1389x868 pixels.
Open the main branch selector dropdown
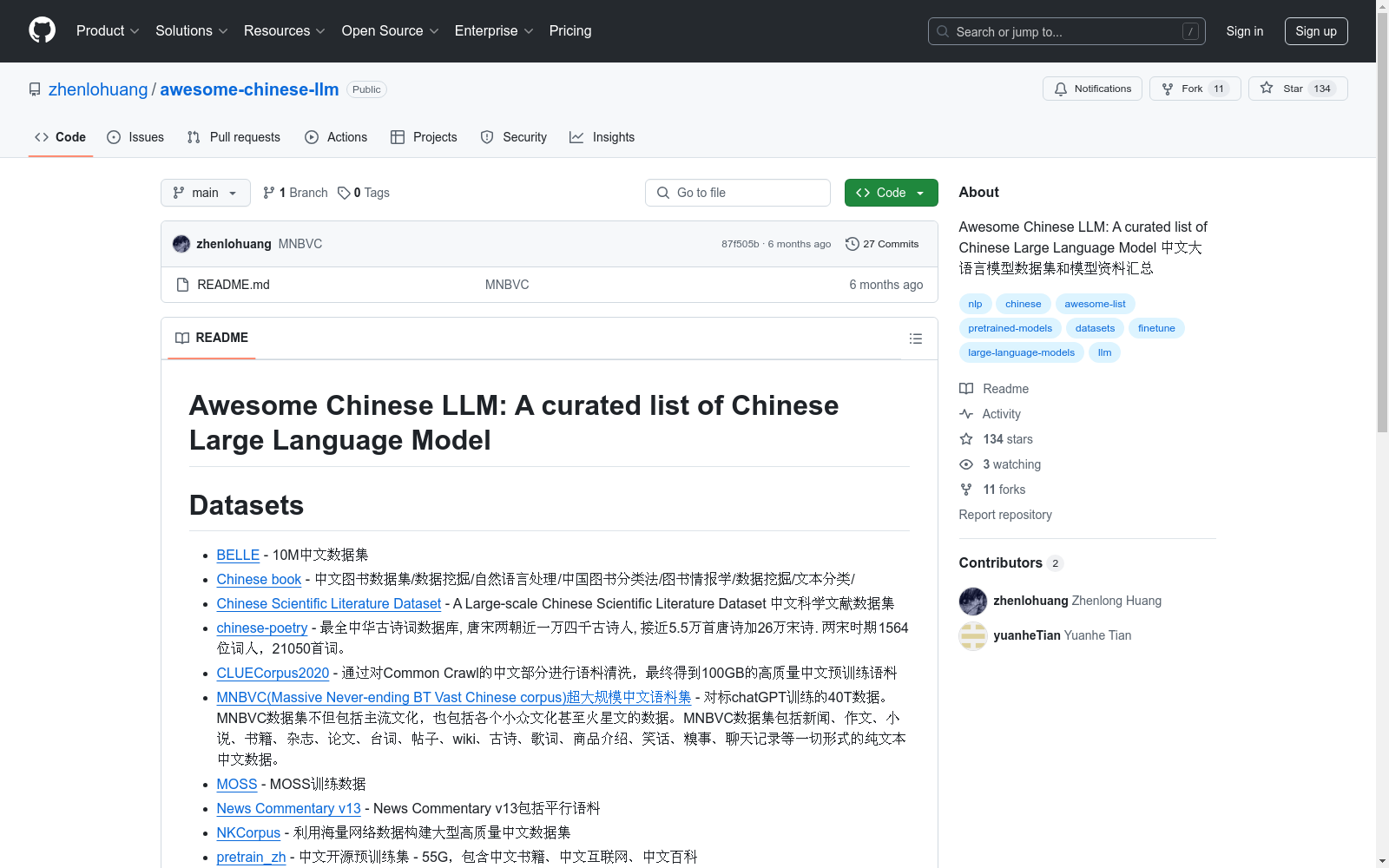click(206, 193)
